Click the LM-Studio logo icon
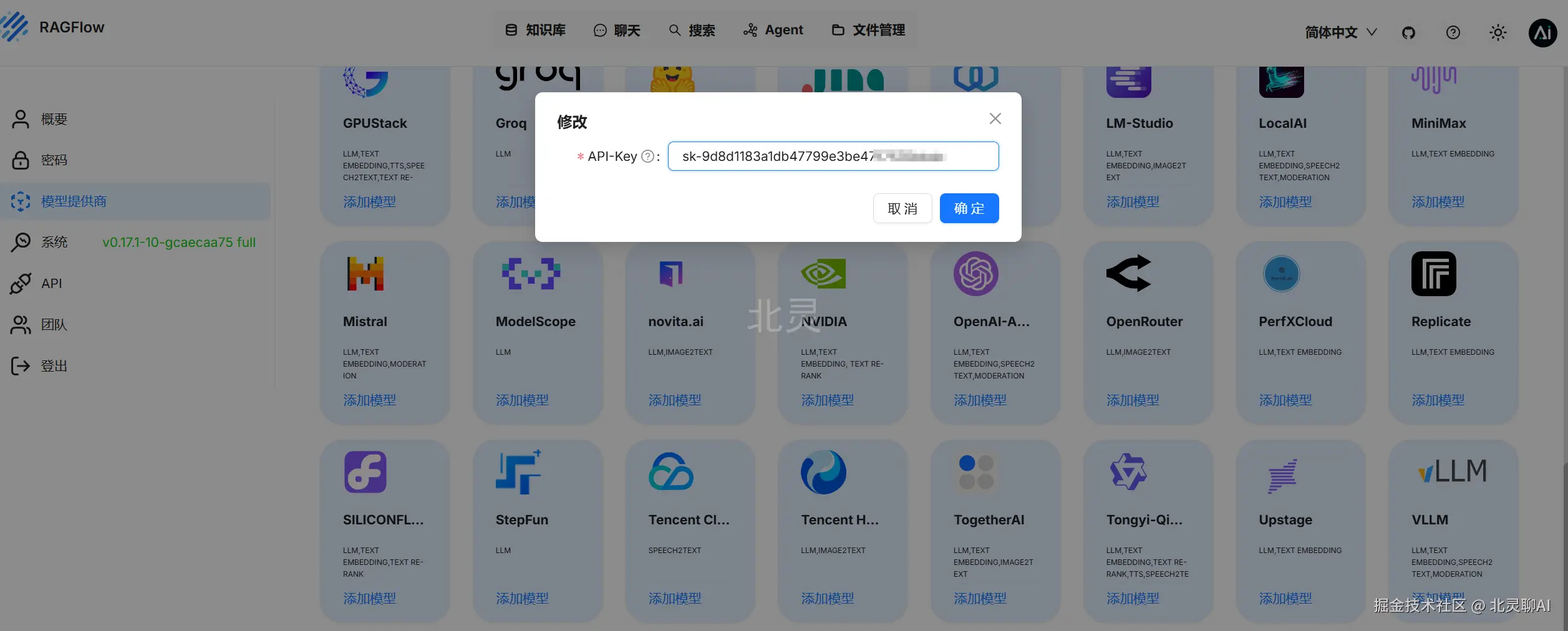This screenshot has width=1568, height=631. click(x=1128, y=82)
